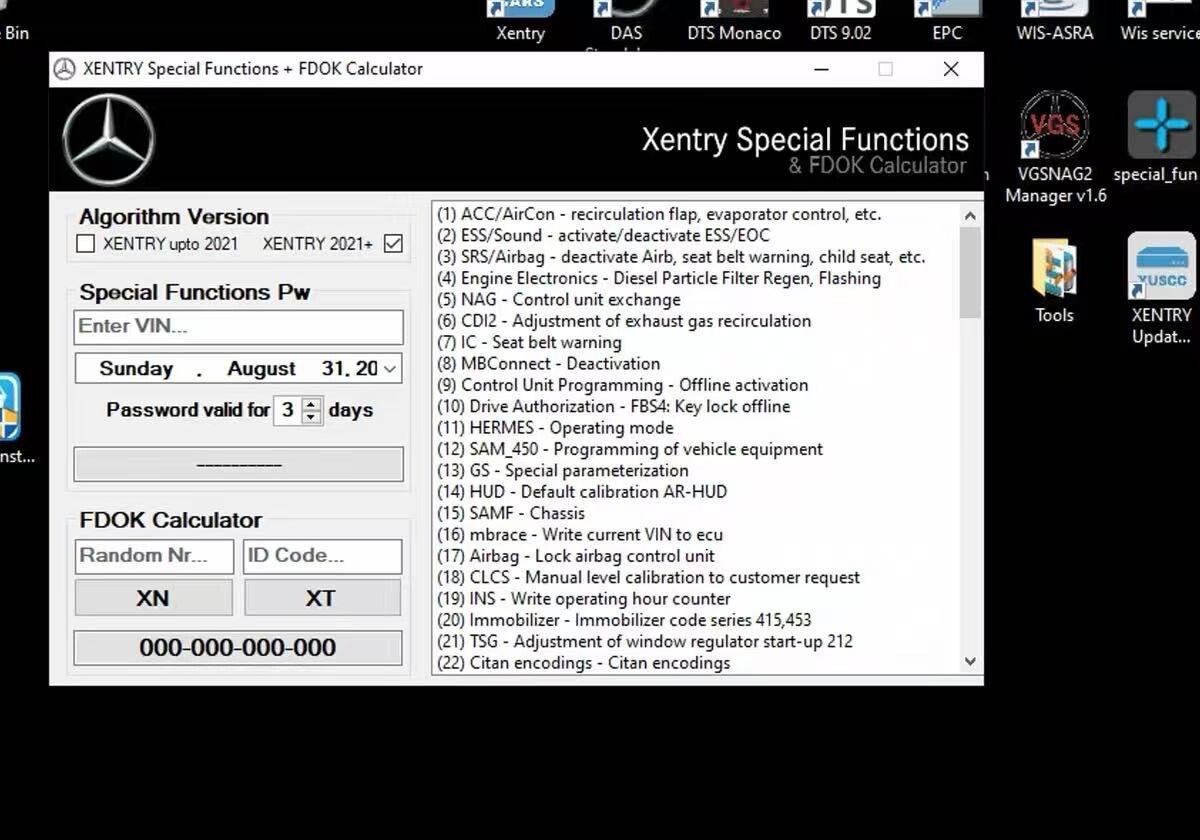Viewport: 1200px width, 840px height.
Task: Open the DAS desktop shortcut
Action: pyautogui.click(x=626, y=22)
